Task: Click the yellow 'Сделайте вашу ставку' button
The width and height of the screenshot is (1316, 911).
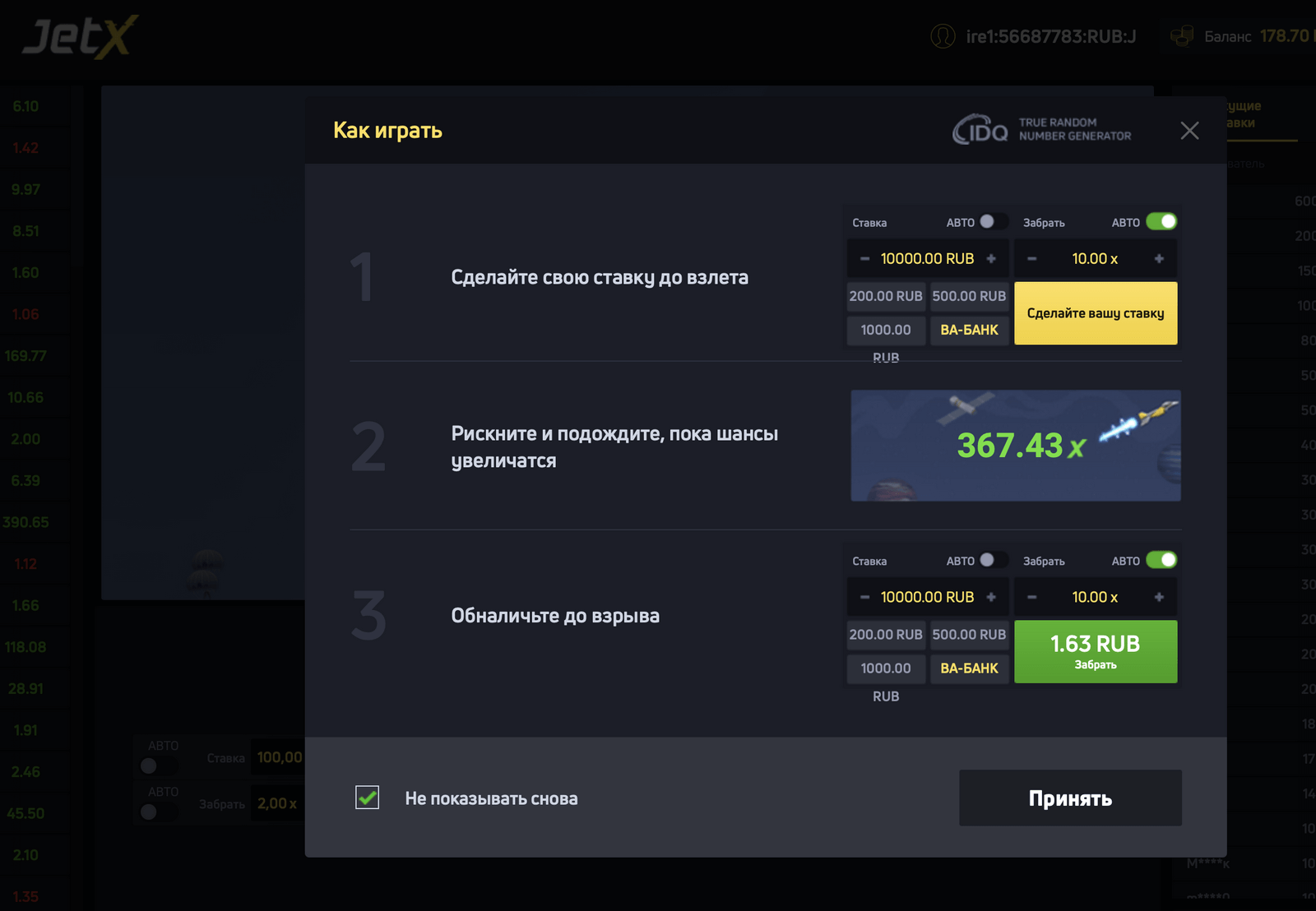Action: click(x=1096, y=313)
